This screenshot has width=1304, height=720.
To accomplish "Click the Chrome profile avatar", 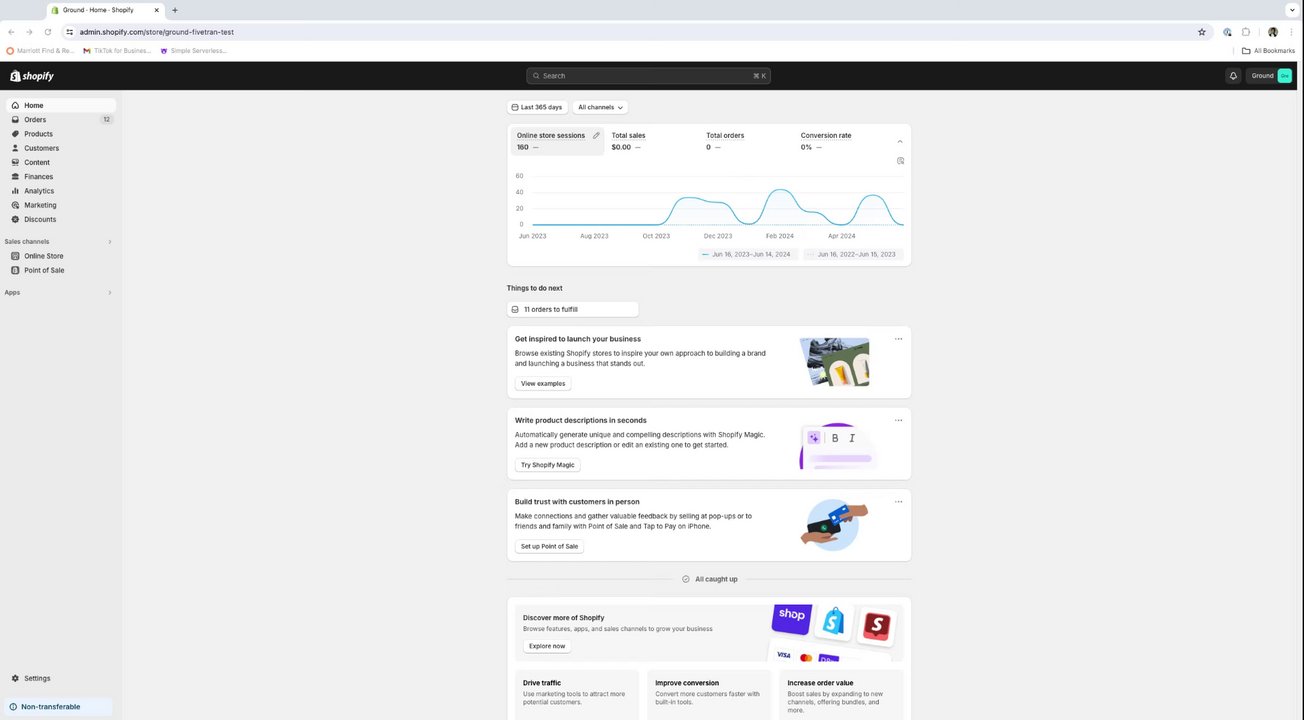I will click(1273, 32).
